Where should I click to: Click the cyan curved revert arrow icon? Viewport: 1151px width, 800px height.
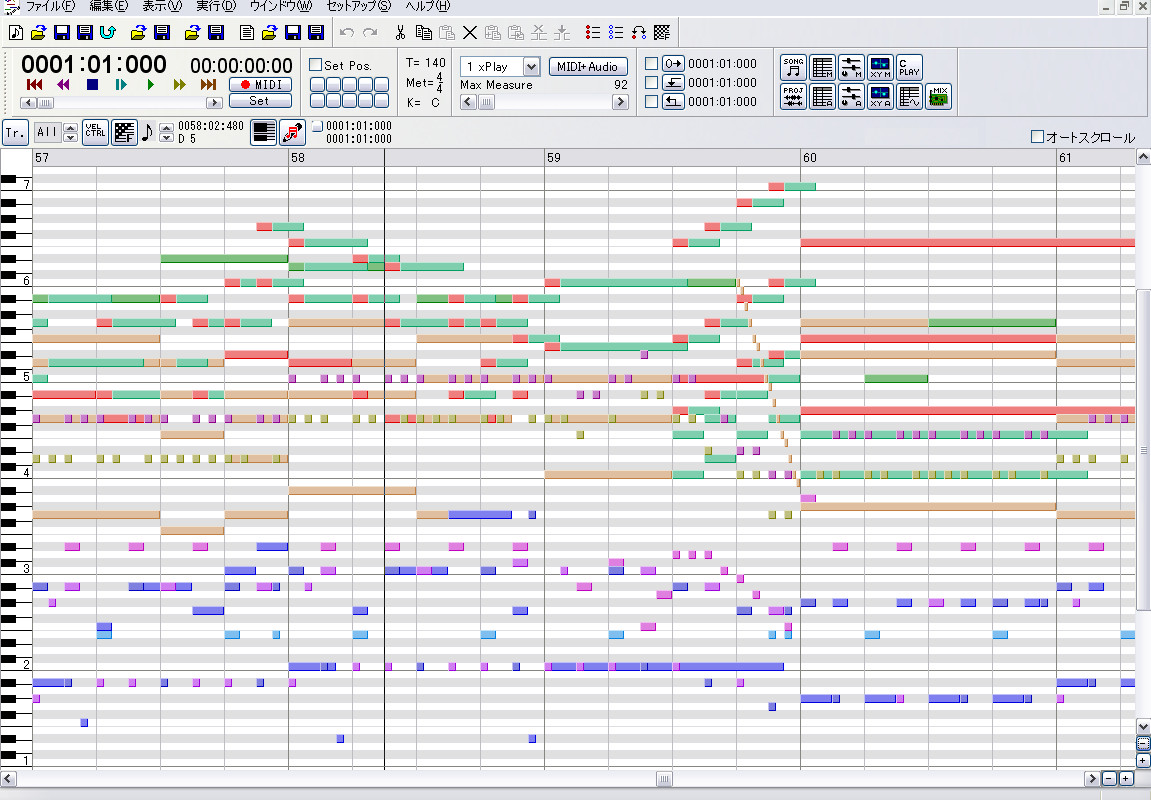[x=108, y=32]
